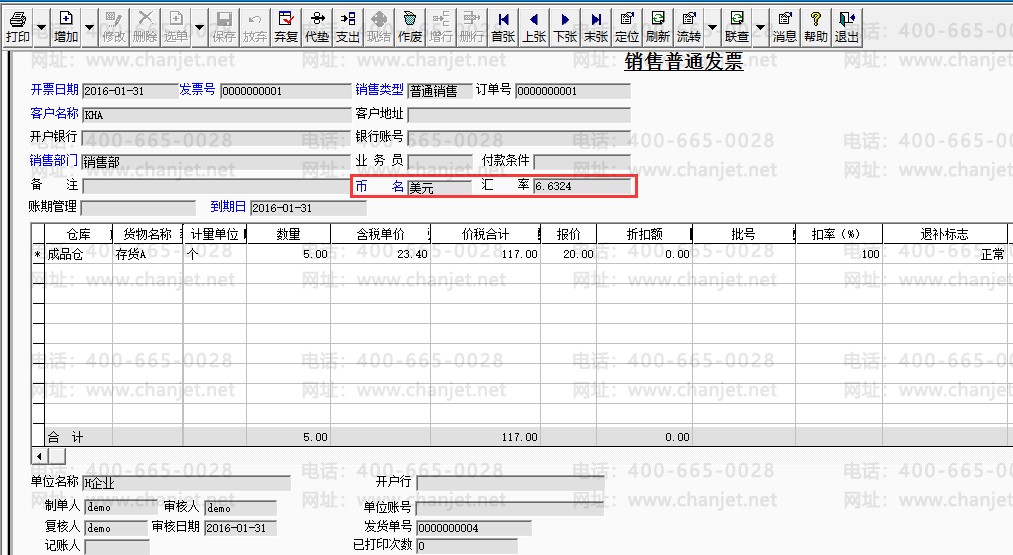Click the 发货单号 field 0000000004

pyautogui.click(x=474, y=528)
